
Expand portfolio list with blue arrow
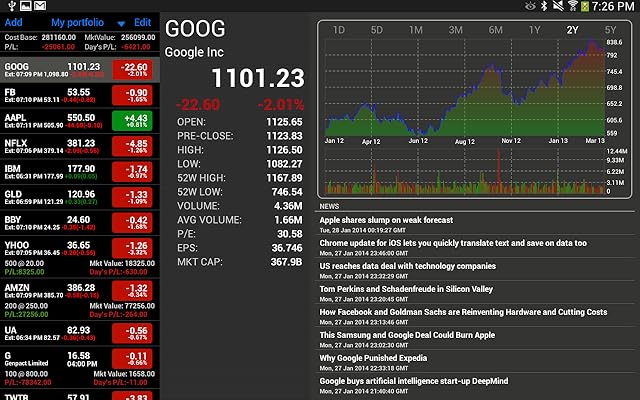pyautogui.click(x=121, y=24)
